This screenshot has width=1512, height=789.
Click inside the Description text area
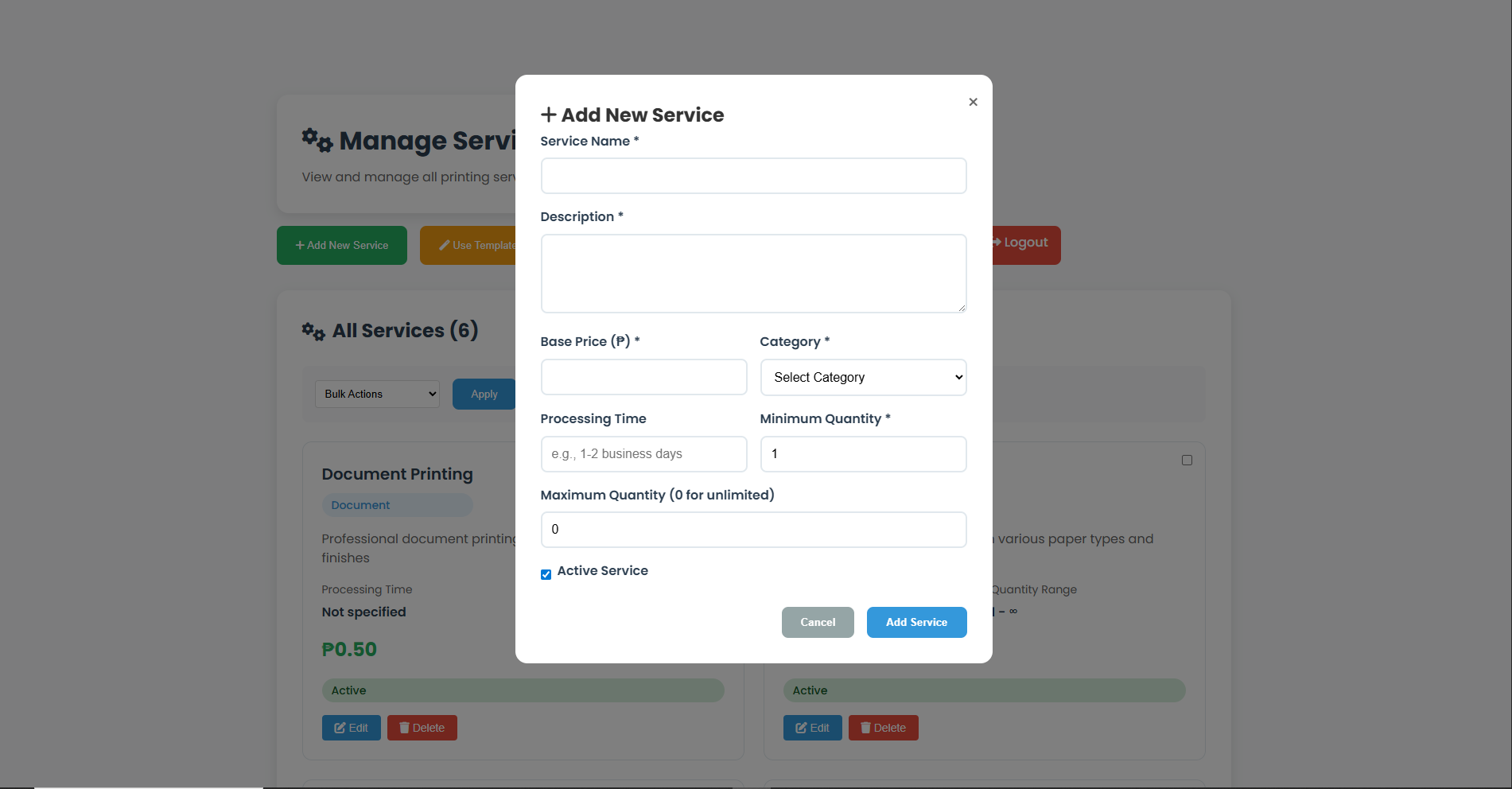pos(753,273)
